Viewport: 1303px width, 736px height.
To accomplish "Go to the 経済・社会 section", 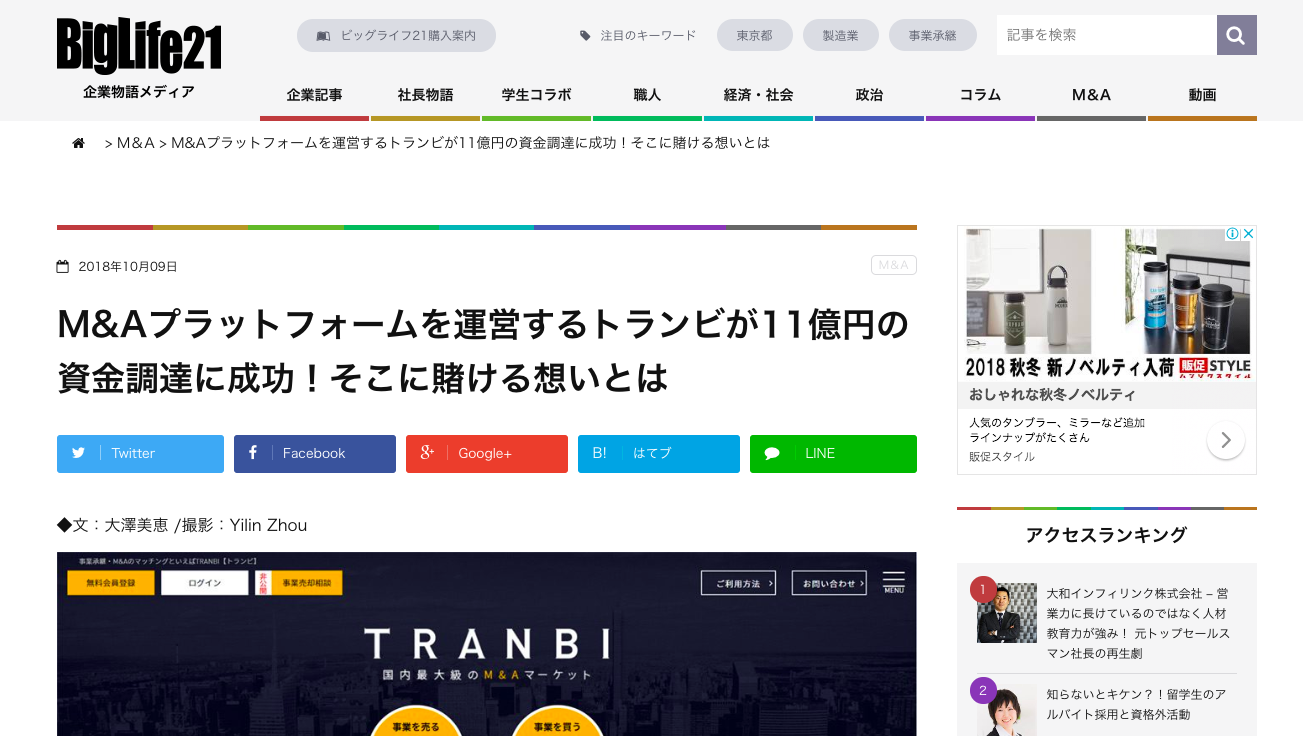I will pyautogui.click(x=758, y=96).
